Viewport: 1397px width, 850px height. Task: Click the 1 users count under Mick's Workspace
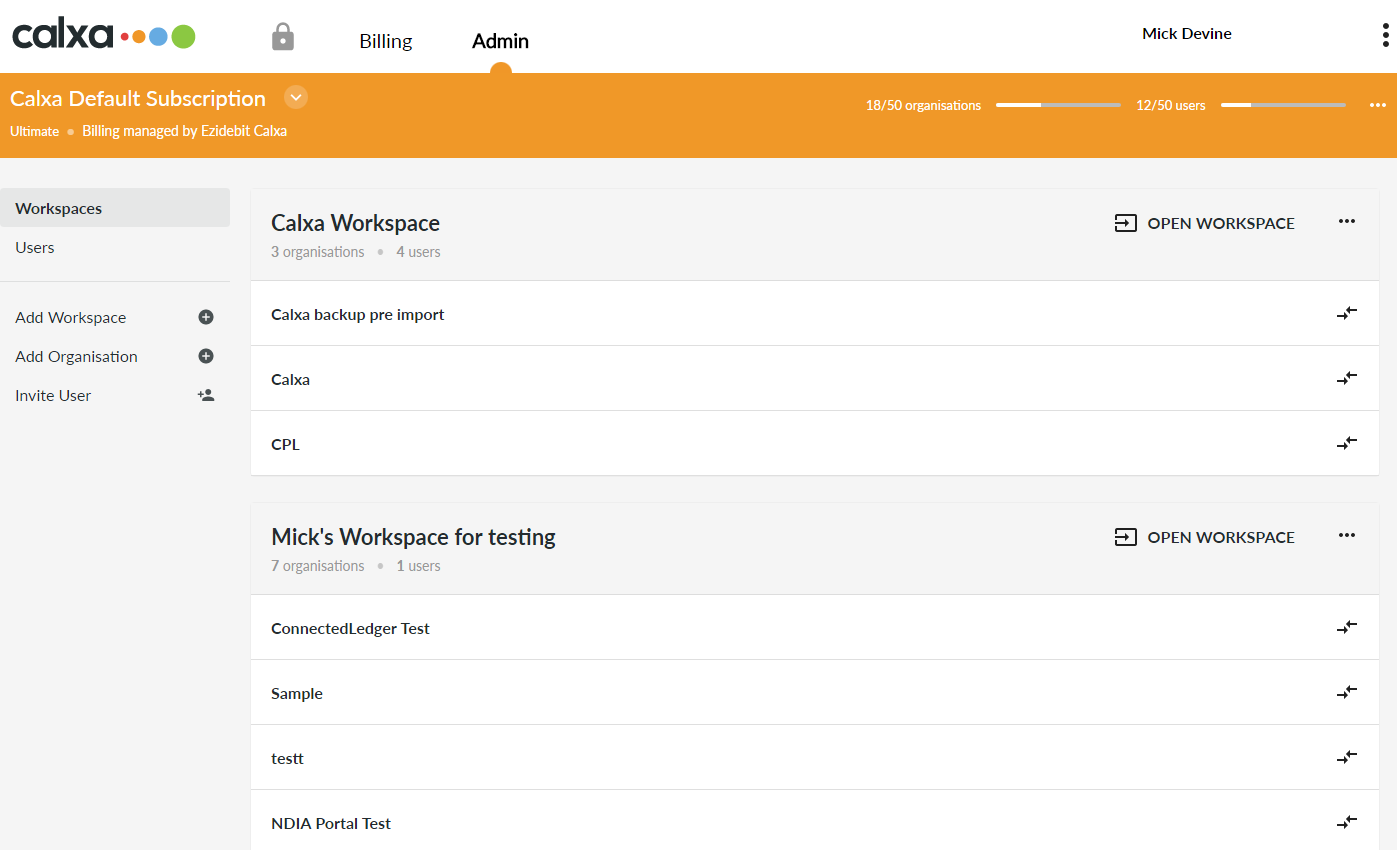click(418, 566)
